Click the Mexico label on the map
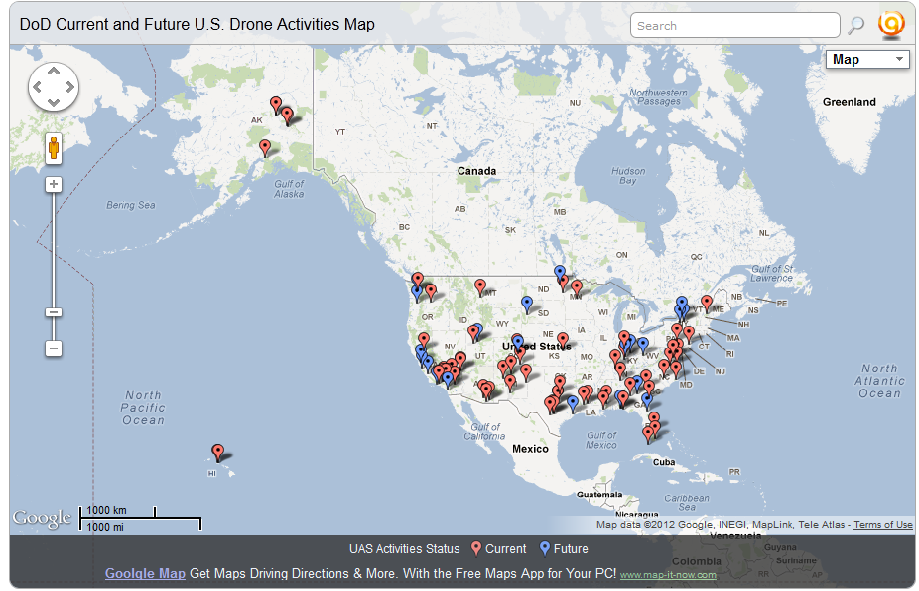The image size is (919, 591). [x=530, y=449]
